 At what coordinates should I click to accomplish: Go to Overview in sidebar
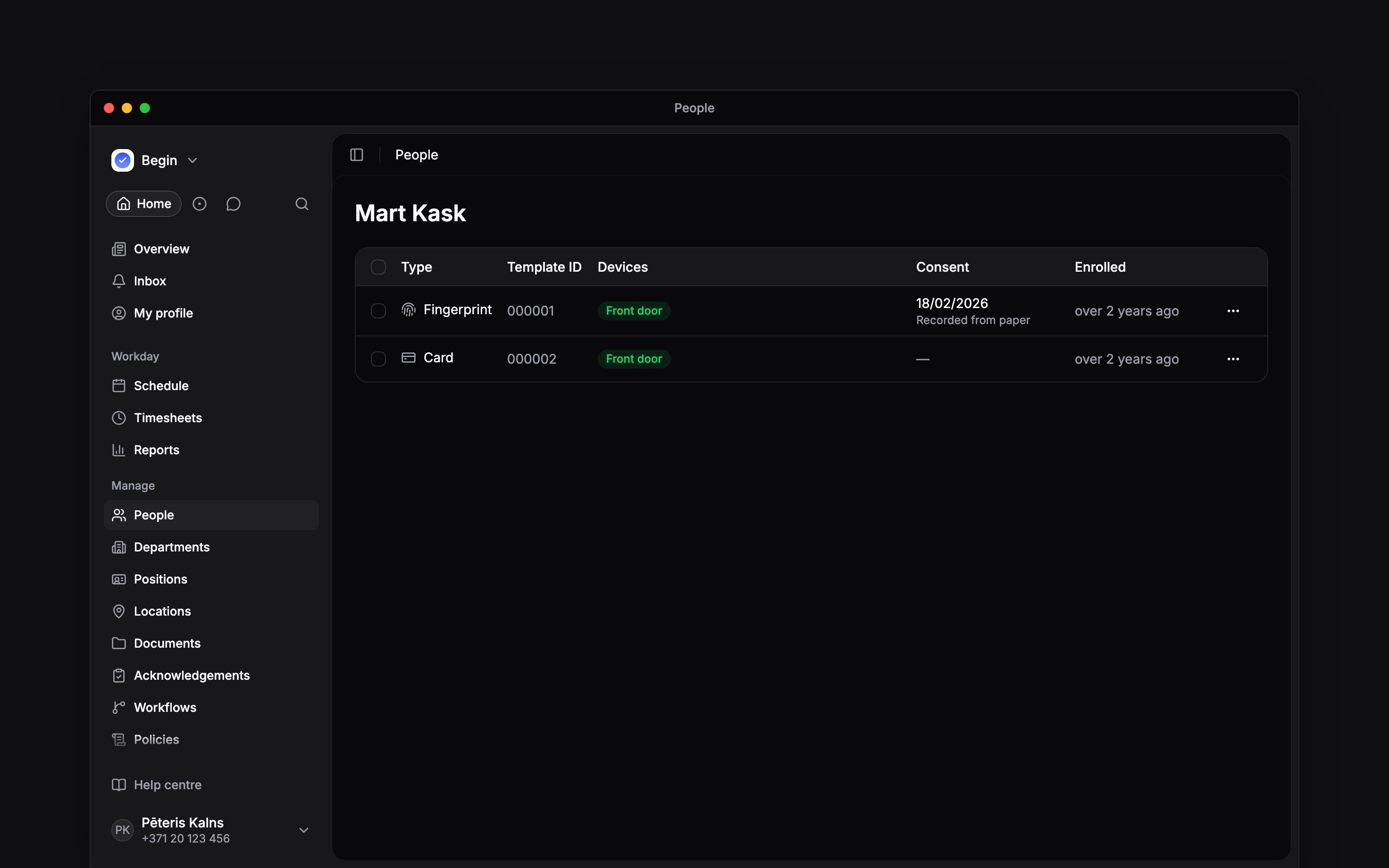(211, 249)
